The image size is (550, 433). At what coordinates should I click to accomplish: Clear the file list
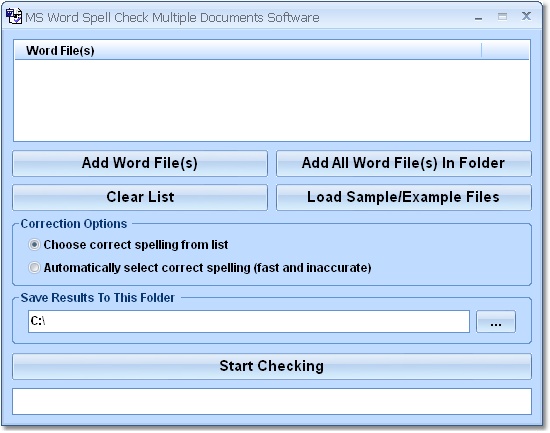[x=140, y=197]
